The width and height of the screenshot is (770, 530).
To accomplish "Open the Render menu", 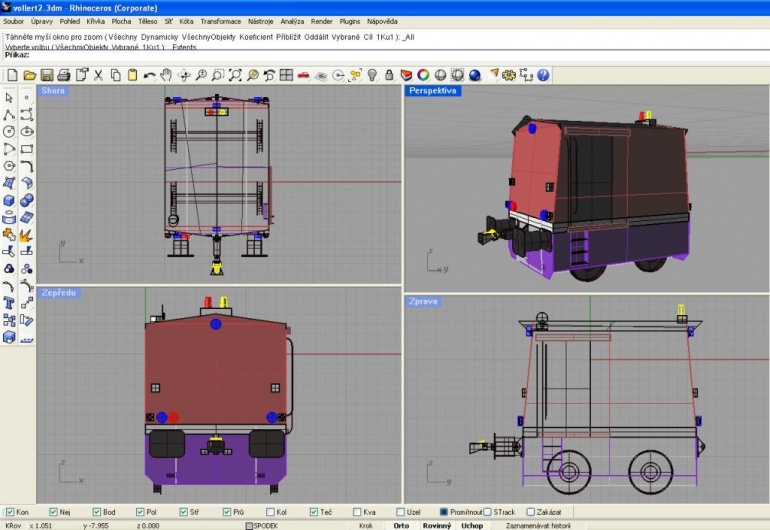I will [x=322, y=22].
